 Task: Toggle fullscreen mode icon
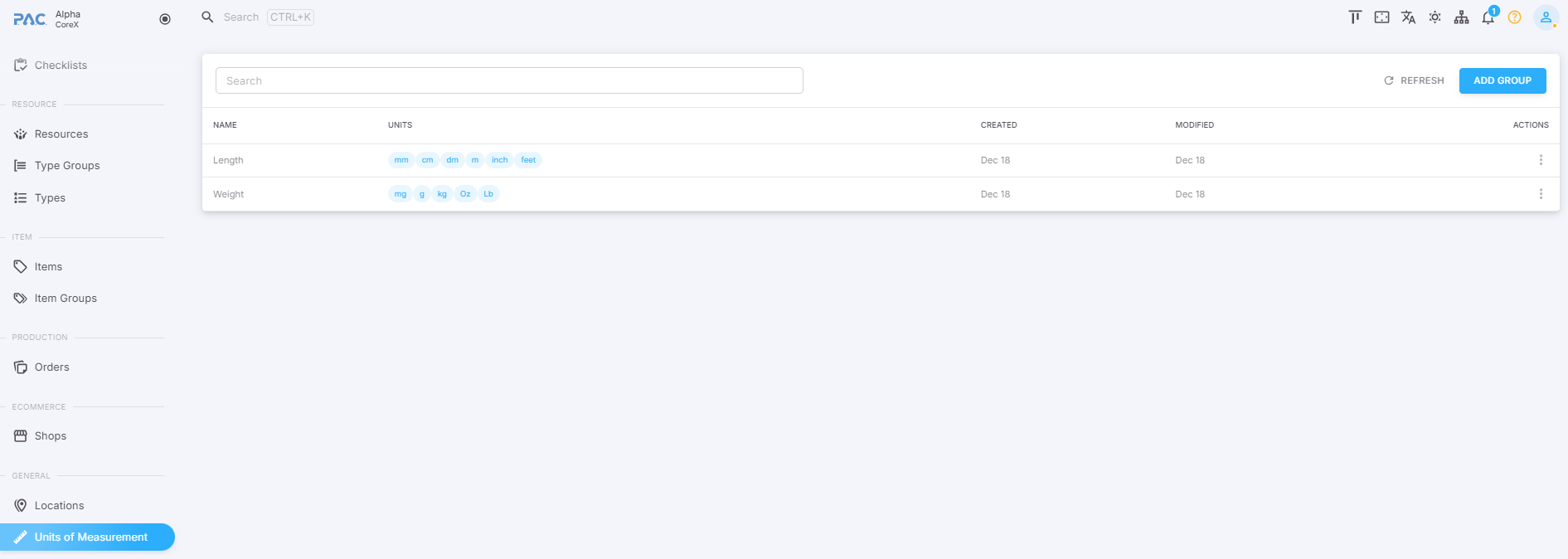[1381, 17]
